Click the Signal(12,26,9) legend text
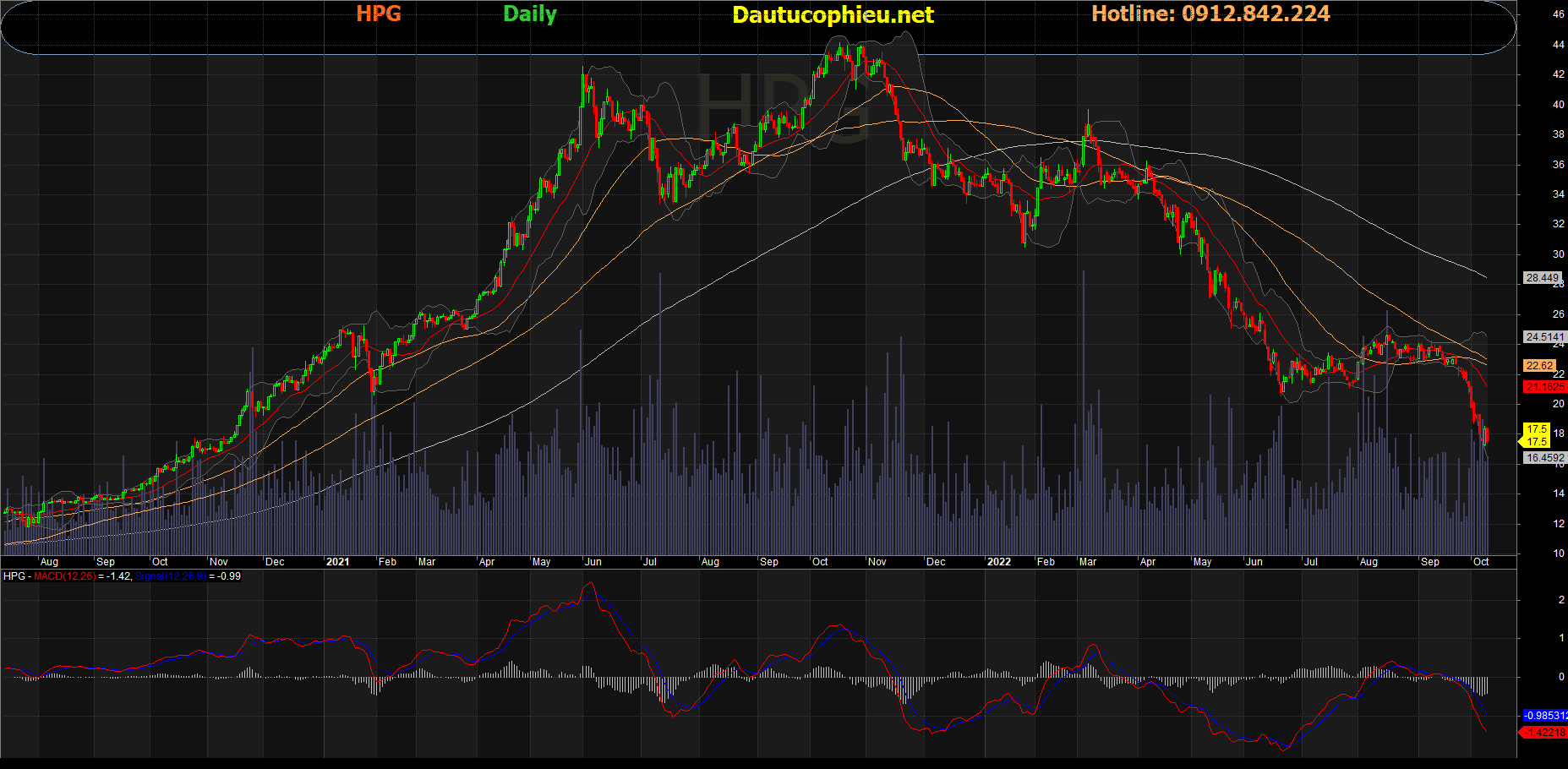The image size is (1568, 769). [171, 576]
